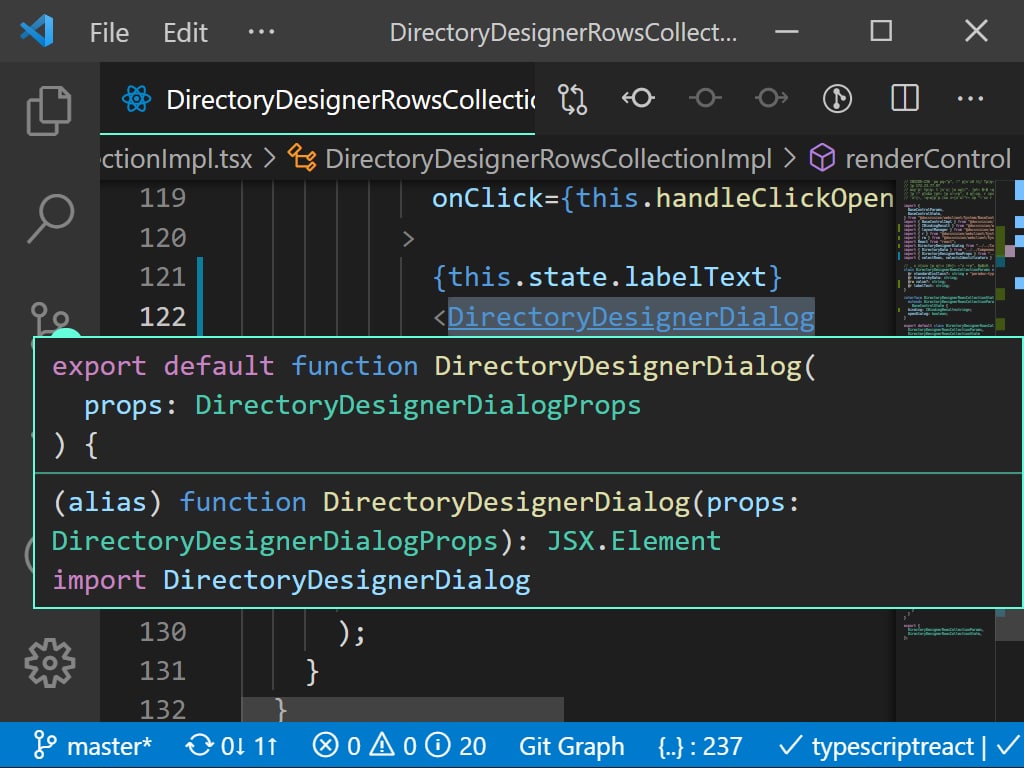Screen dimensions: 1024x768
Task: Open the renderControl breadcrumb symbol dropdown
Action: pos(910,159)
